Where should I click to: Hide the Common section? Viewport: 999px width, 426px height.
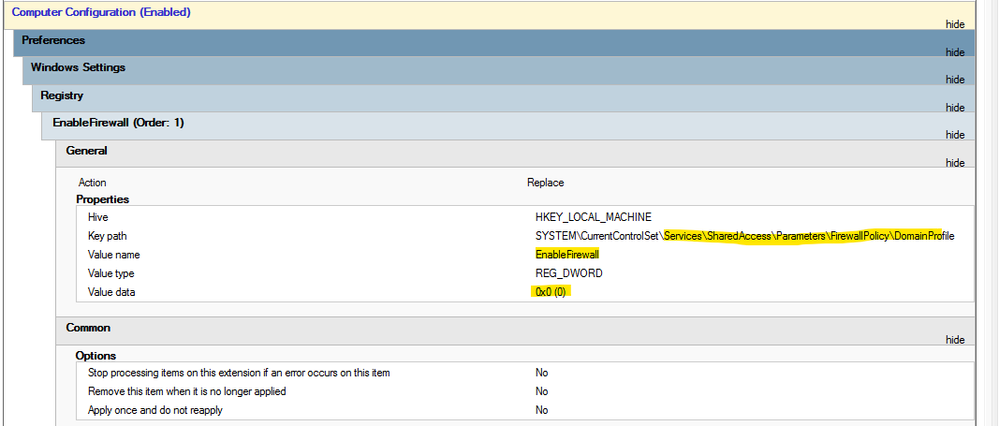[x=954, y=340]
